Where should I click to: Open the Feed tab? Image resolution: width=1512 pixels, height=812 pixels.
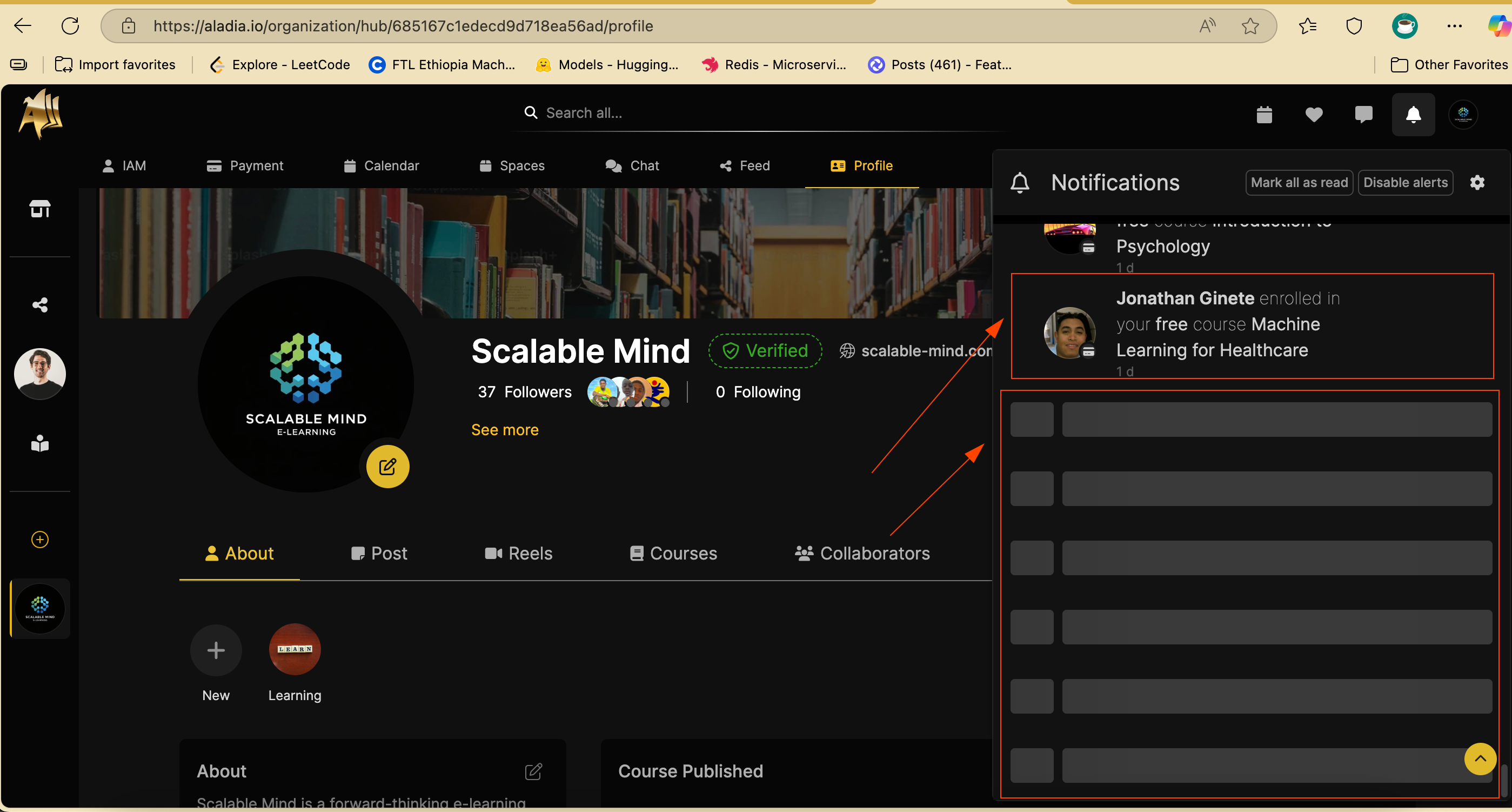click(745, 166)
